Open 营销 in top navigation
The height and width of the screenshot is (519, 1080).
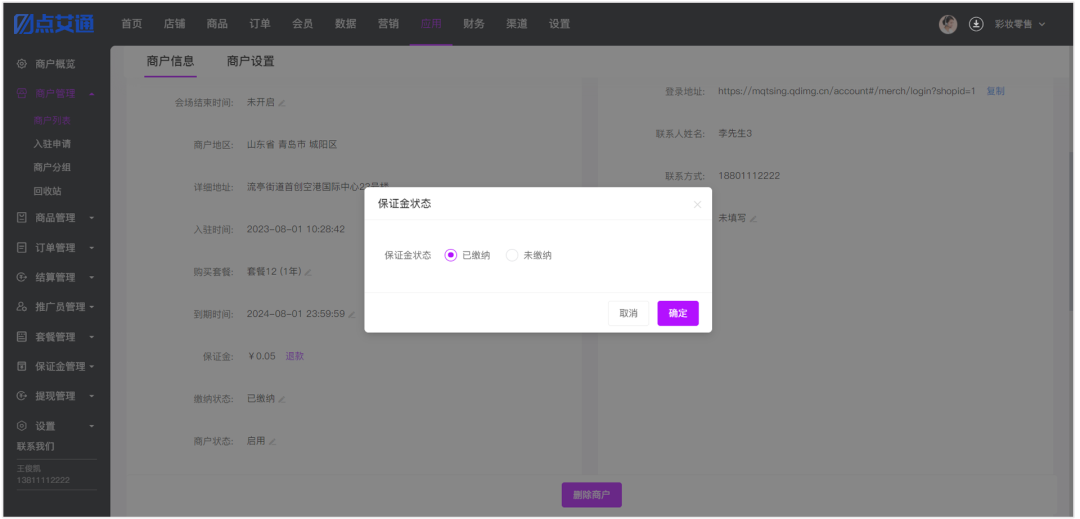pos(388,23)
